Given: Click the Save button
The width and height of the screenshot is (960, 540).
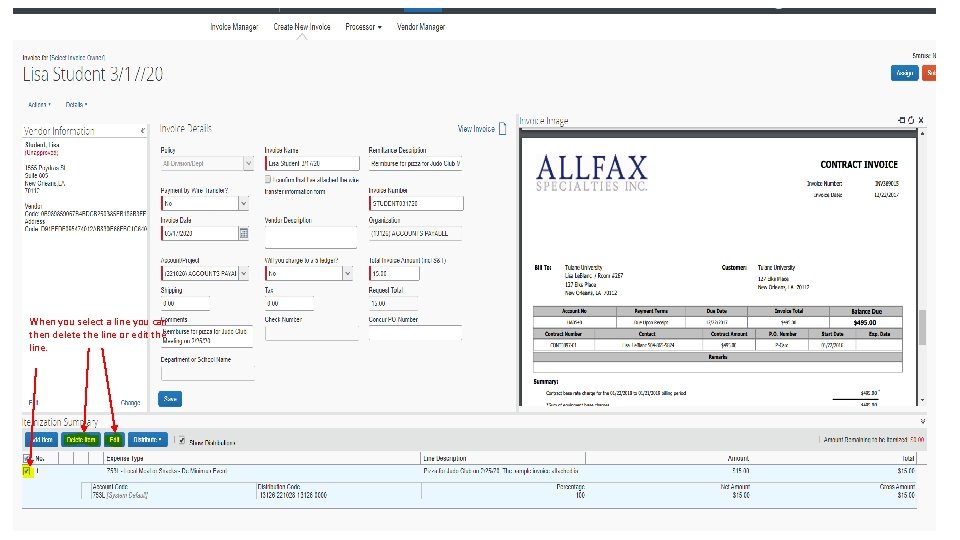Looking at the screenshot, I should pyautogui.click(x=170, y=399).
